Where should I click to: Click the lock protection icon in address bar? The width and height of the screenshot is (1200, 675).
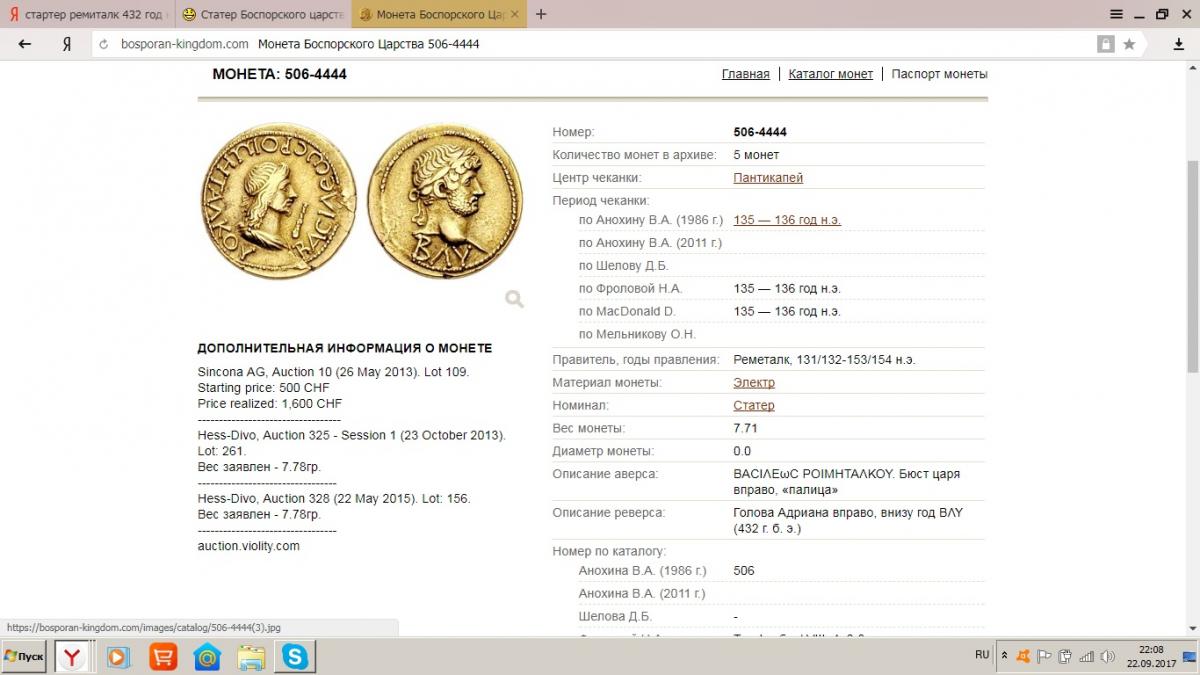point(1106,44)
